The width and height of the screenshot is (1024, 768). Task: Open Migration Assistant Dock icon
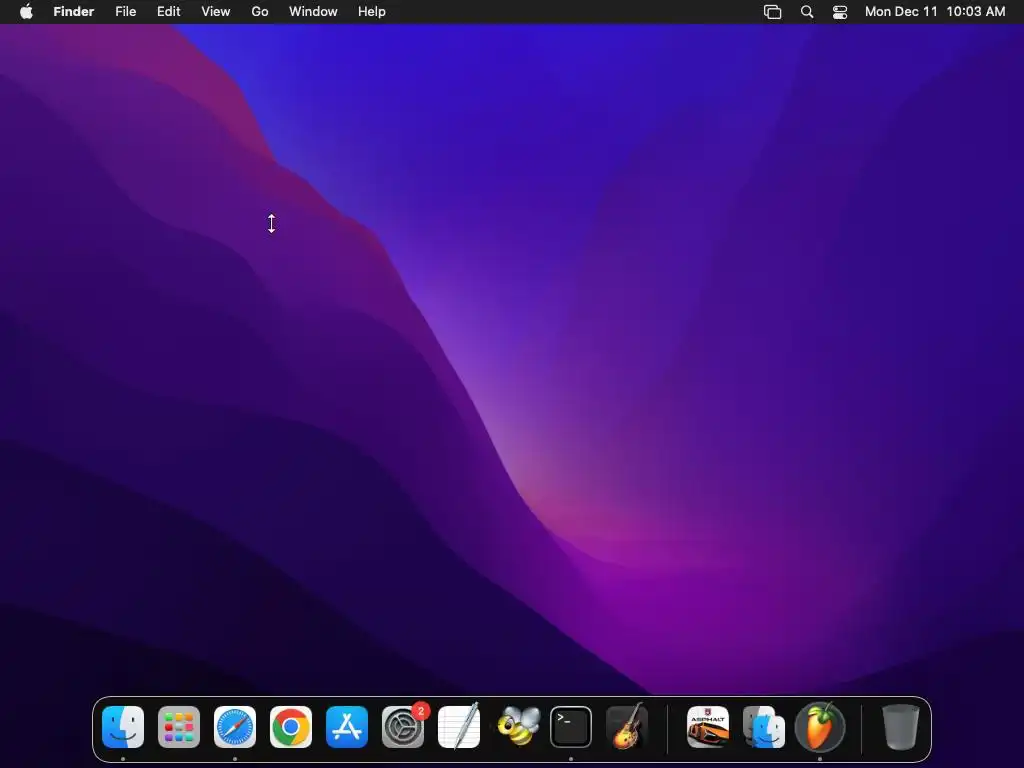(x=764, y=727)
